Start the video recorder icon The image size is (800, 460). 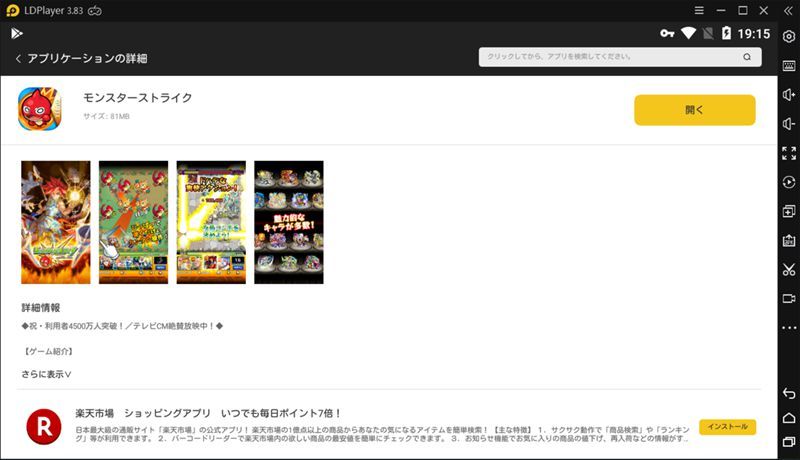click(788, 298)
